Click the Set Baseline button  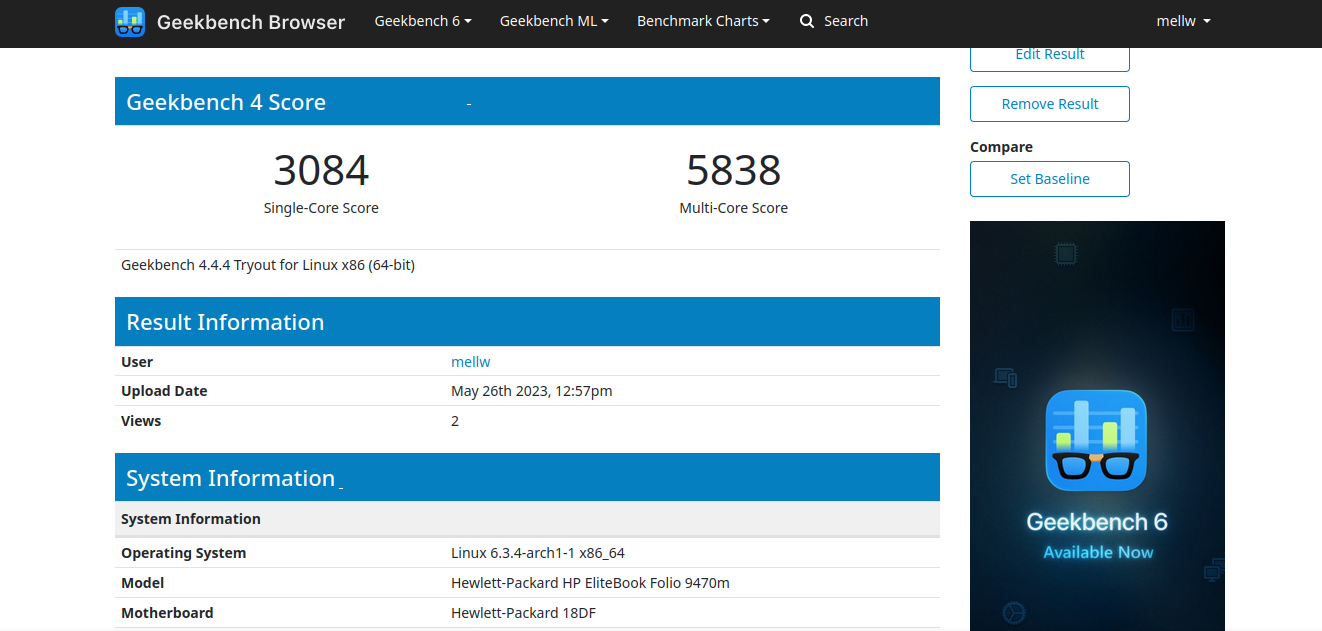pos(1050,179)
